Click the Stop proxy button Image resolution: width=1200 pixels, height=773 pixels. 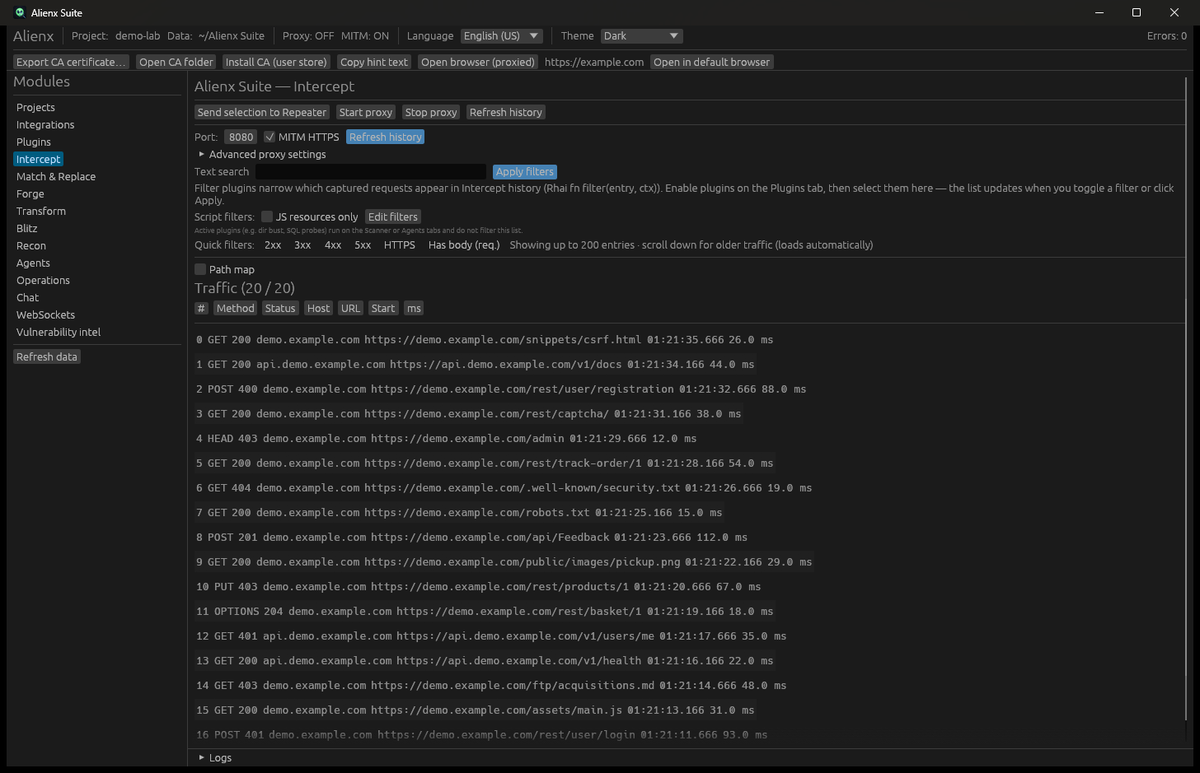[431, 112]
